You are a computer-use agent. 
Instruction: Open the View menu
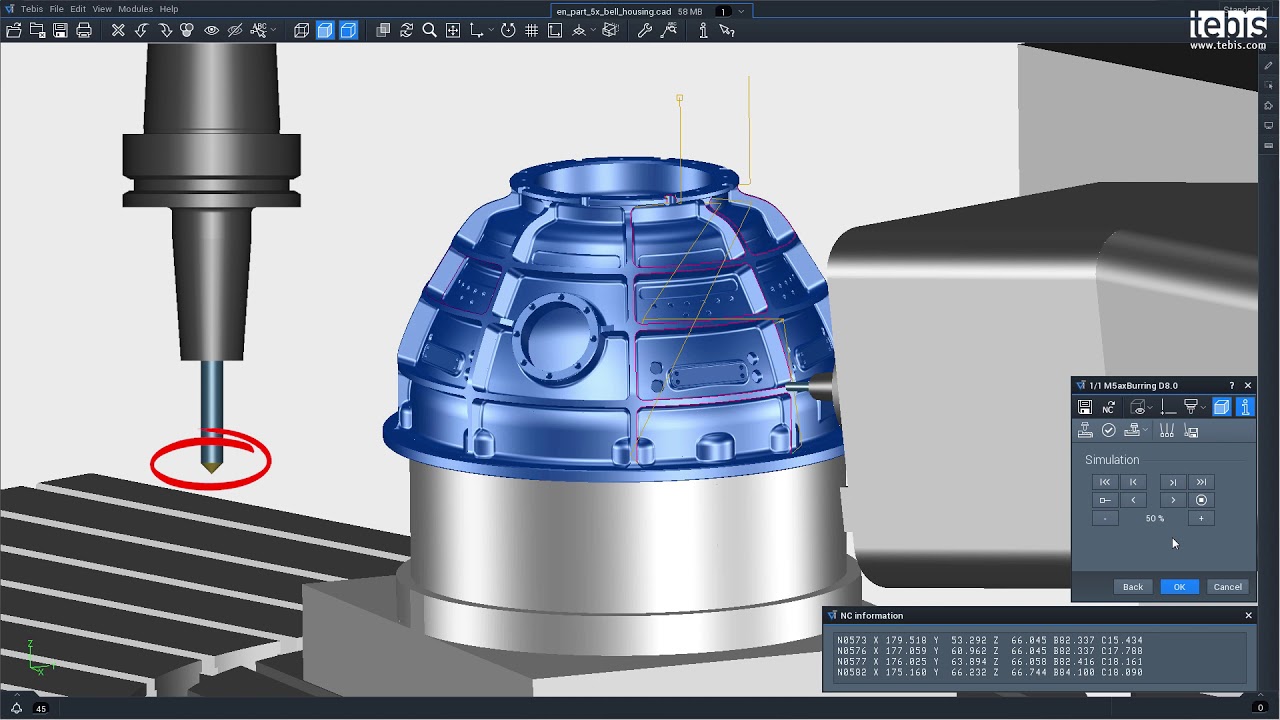[102, 9]
